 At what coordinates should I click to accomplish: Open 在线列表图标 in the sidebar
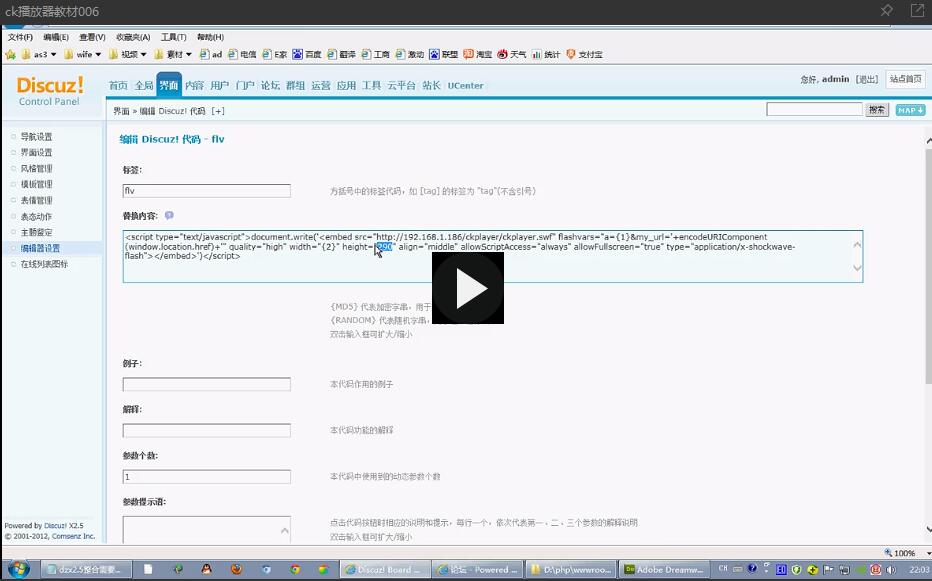(x=44, y=264)
